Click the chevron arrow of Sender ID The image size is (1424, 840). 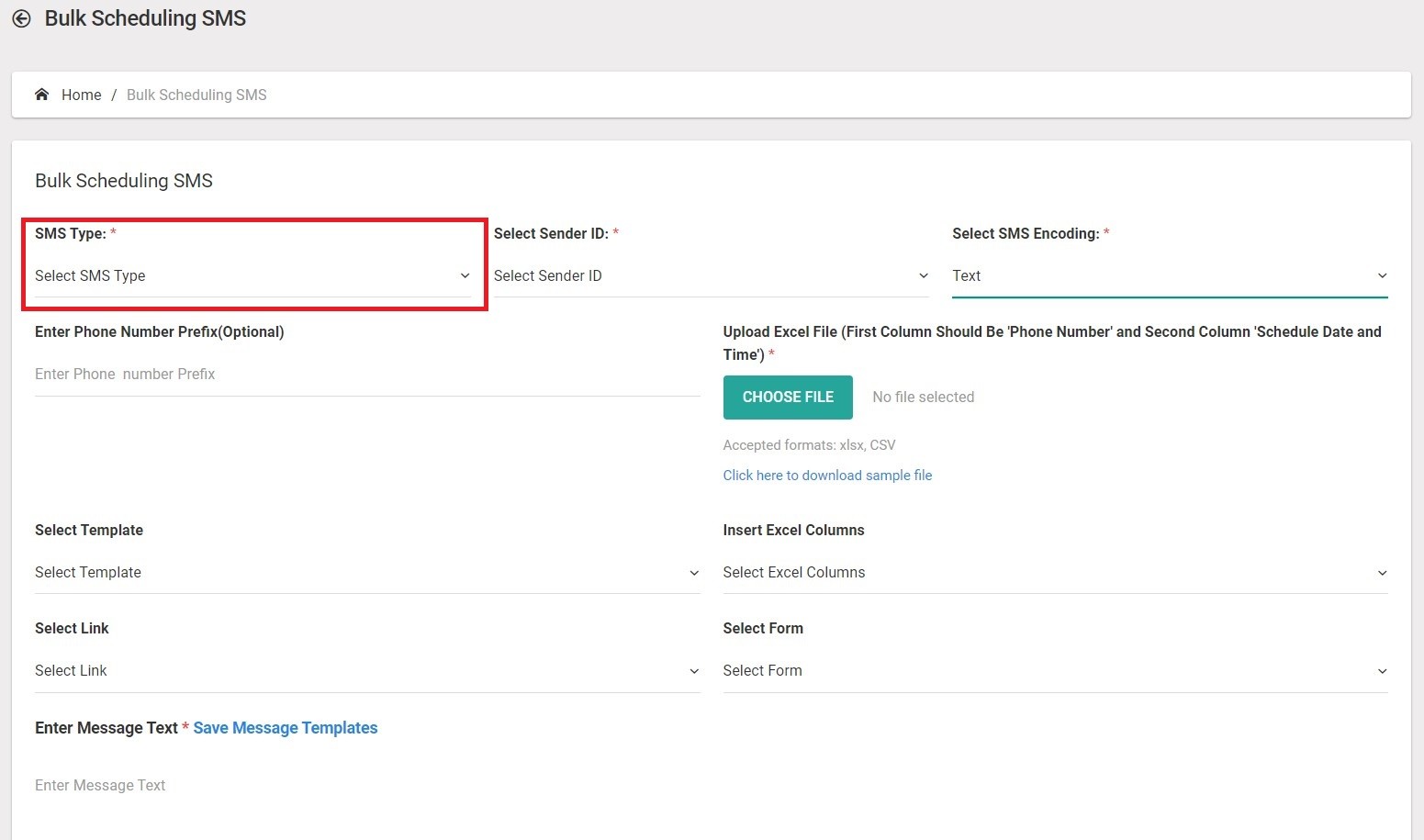click(923, 276)
